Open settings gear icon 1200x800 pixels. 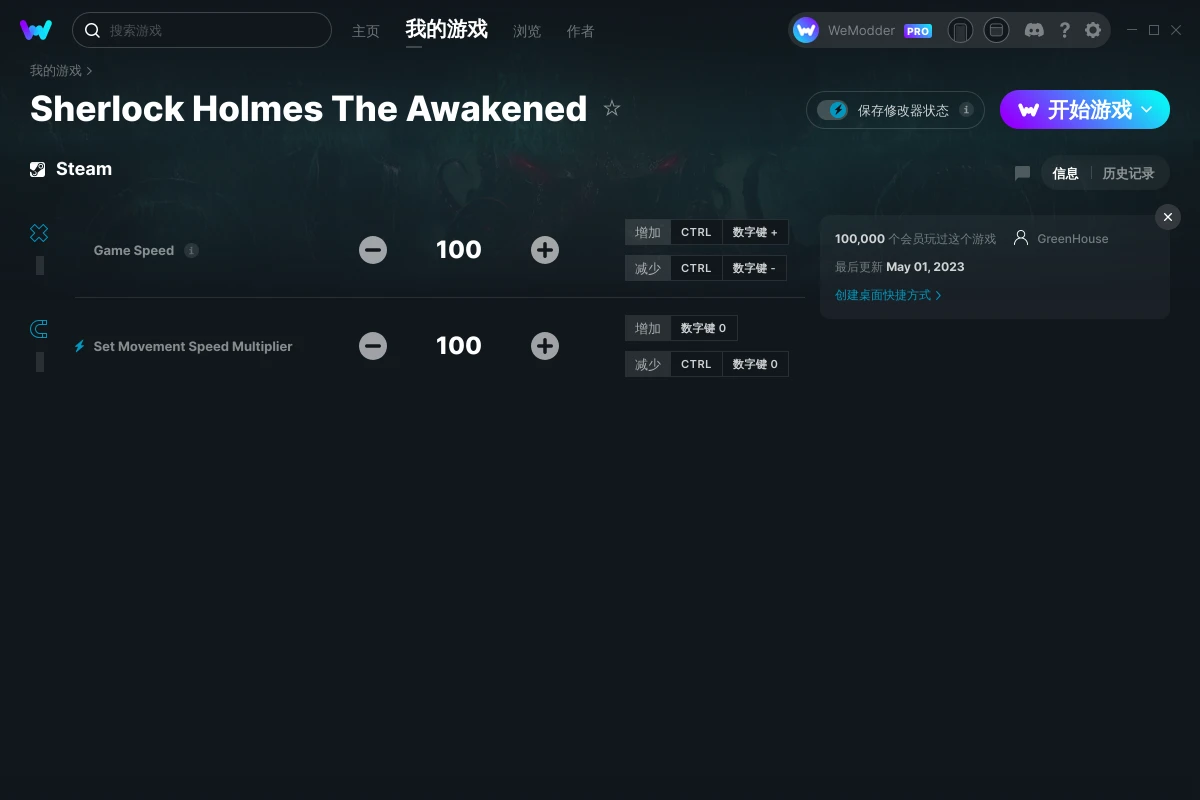tap(1093, 30)
